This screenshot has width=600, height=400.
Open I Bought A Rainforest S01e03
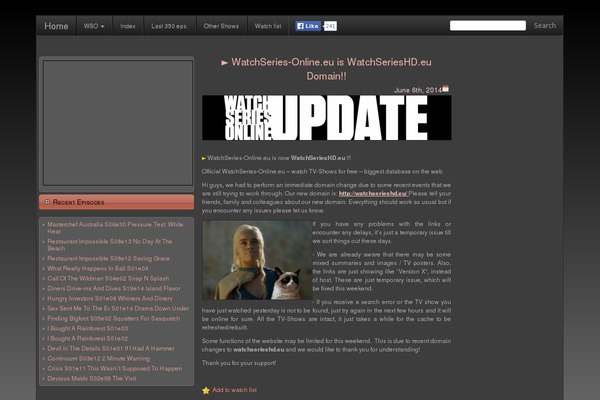(x=88, y=328)
